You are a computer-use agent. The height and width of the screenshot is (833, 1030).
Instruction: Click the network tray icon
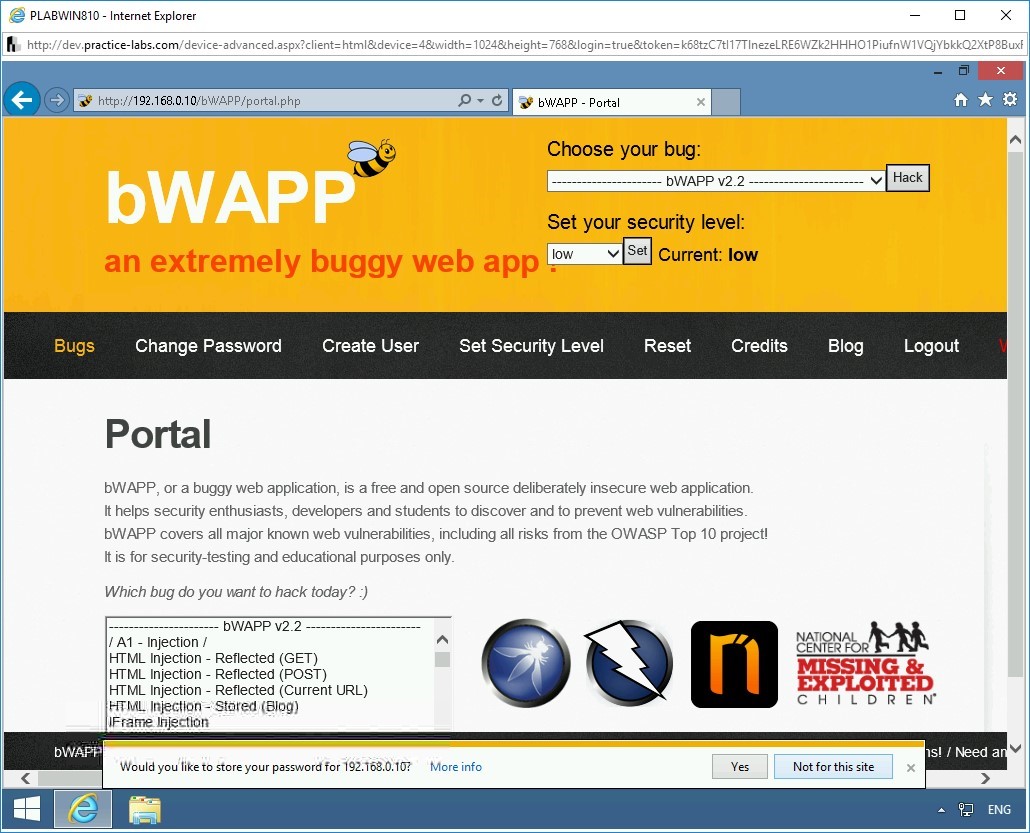click(x=966, y=810)
